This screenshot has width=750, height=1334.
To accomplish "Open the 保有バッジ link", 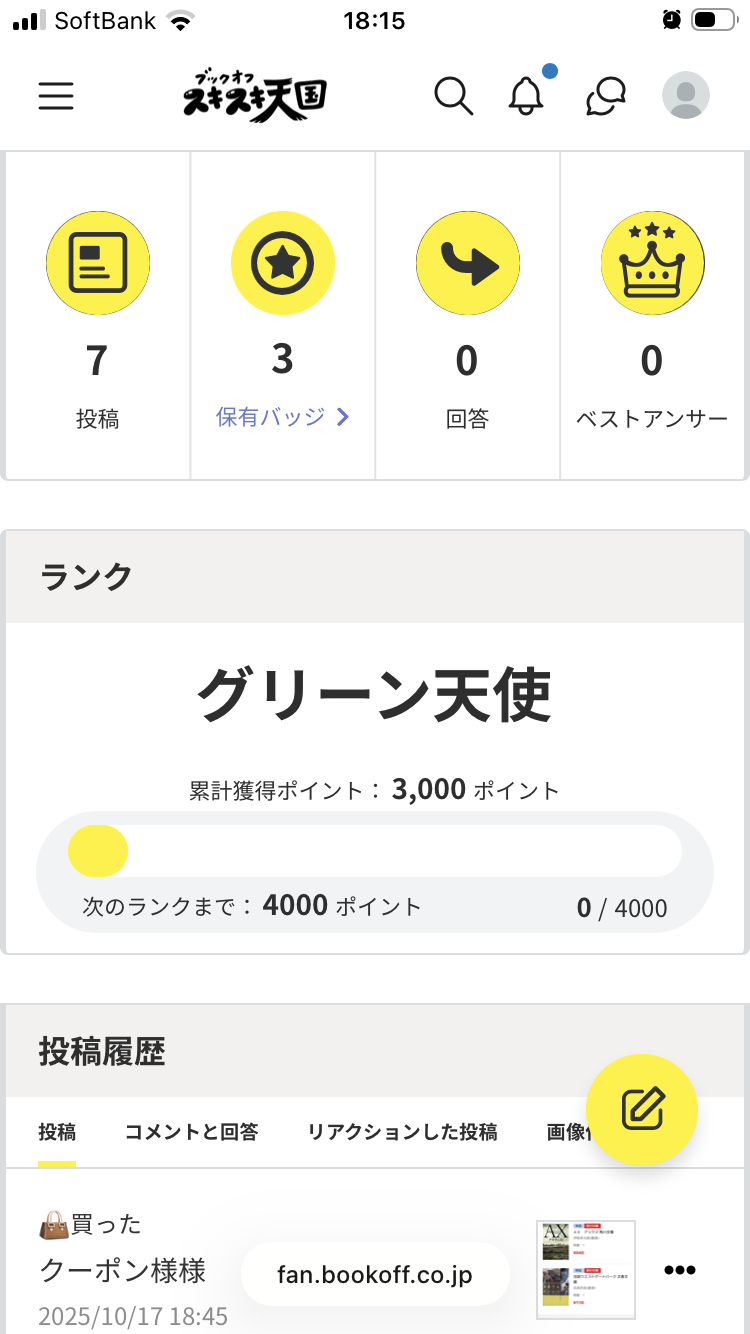I will 271,417.
